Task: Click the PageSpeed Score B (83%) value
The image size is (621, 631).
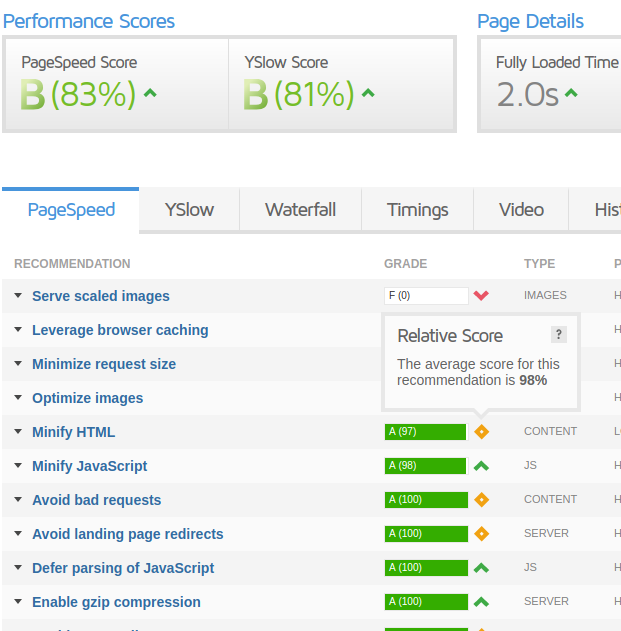Action: 79,95
